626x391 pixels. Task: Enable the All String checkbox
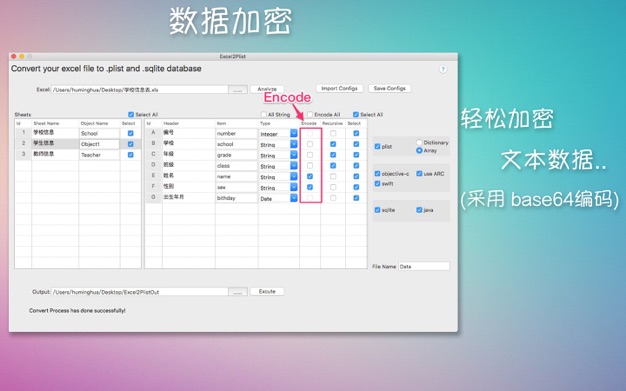pos(263,115)
